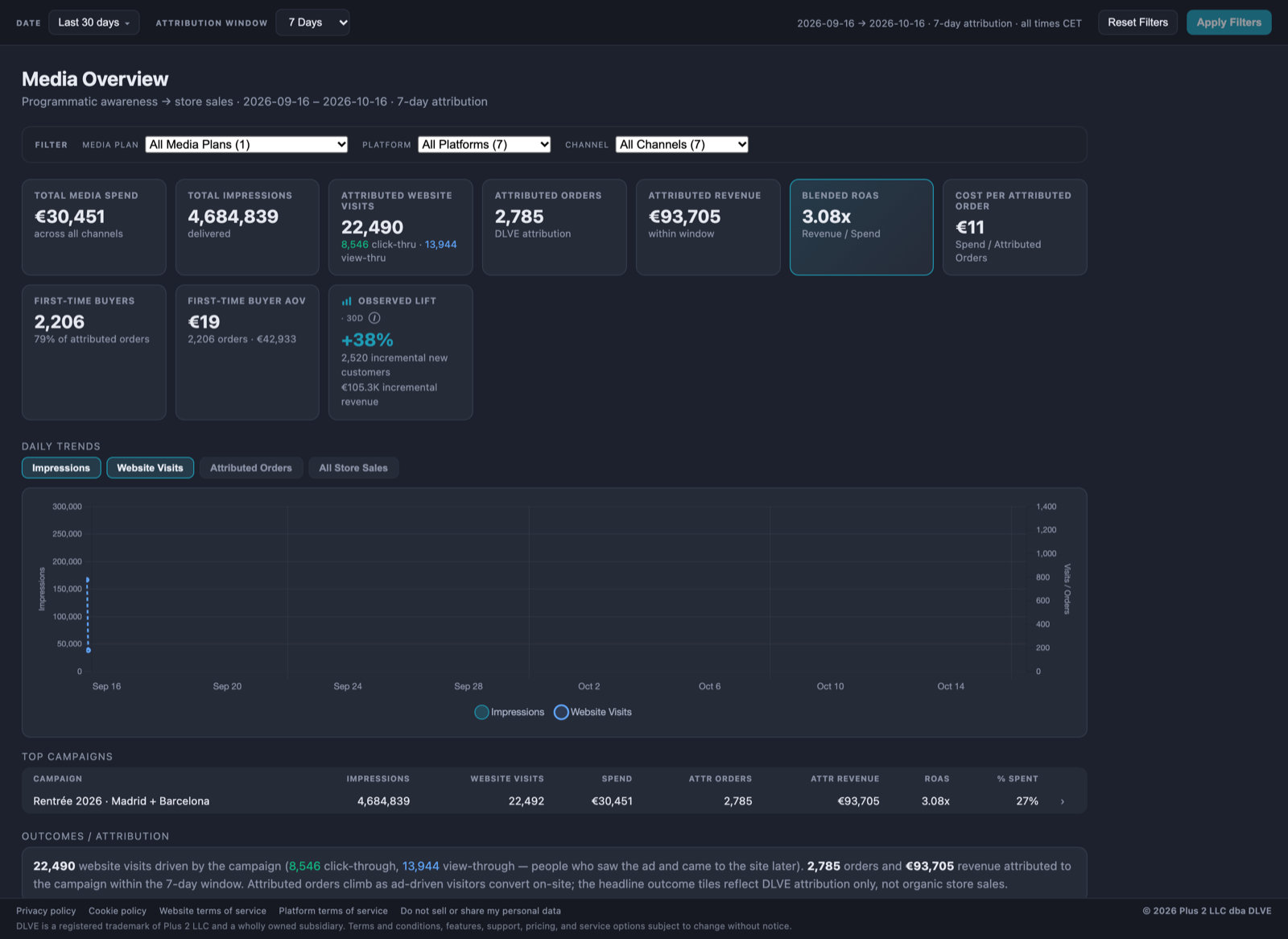Image resolution: width=1288 pixels, height=939 pixels.
Task: Open the All Media Plans dropdown
Action: (x=246, y=144)
